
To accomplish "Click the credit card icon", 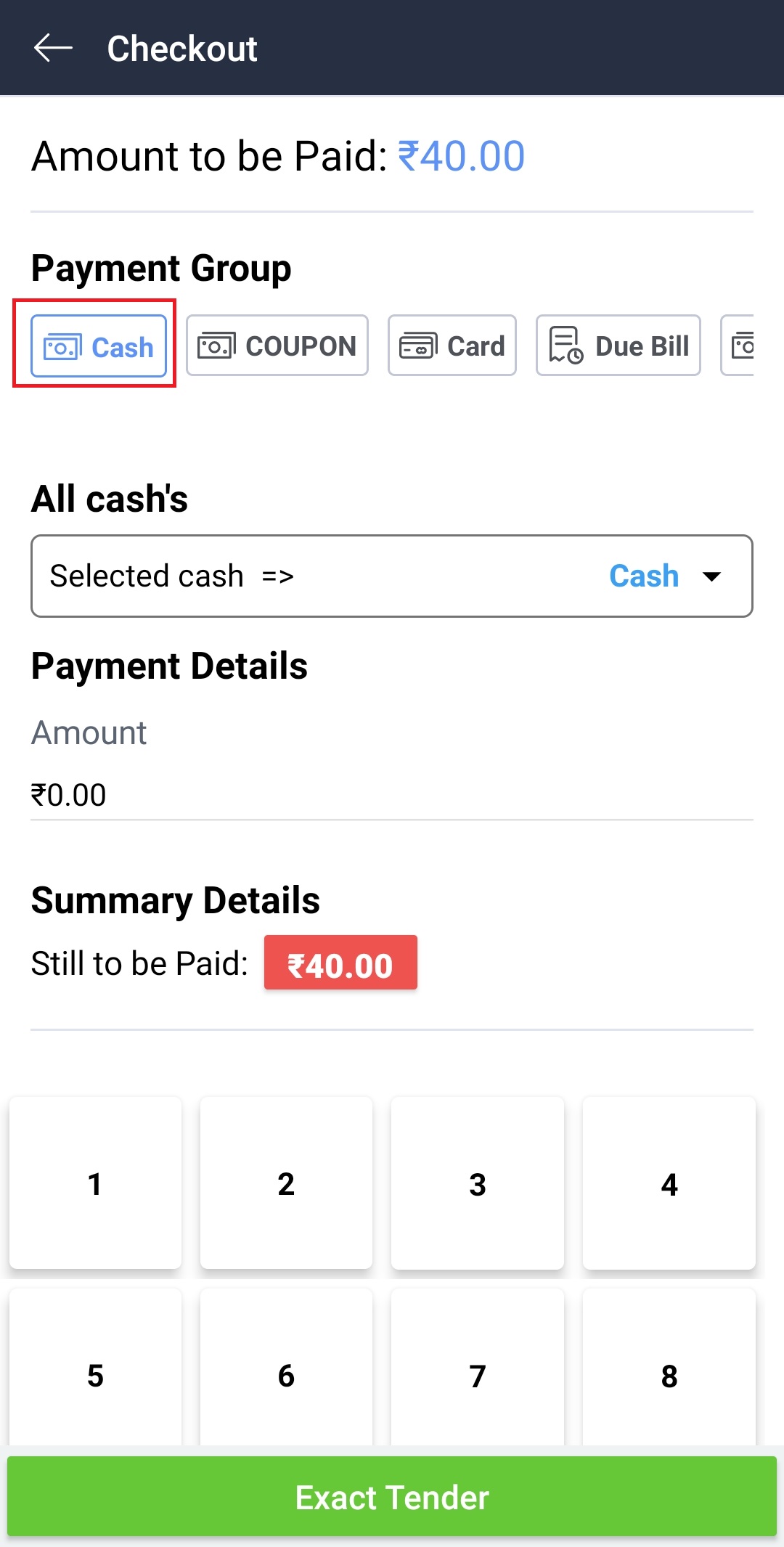I will pos(418,346).
